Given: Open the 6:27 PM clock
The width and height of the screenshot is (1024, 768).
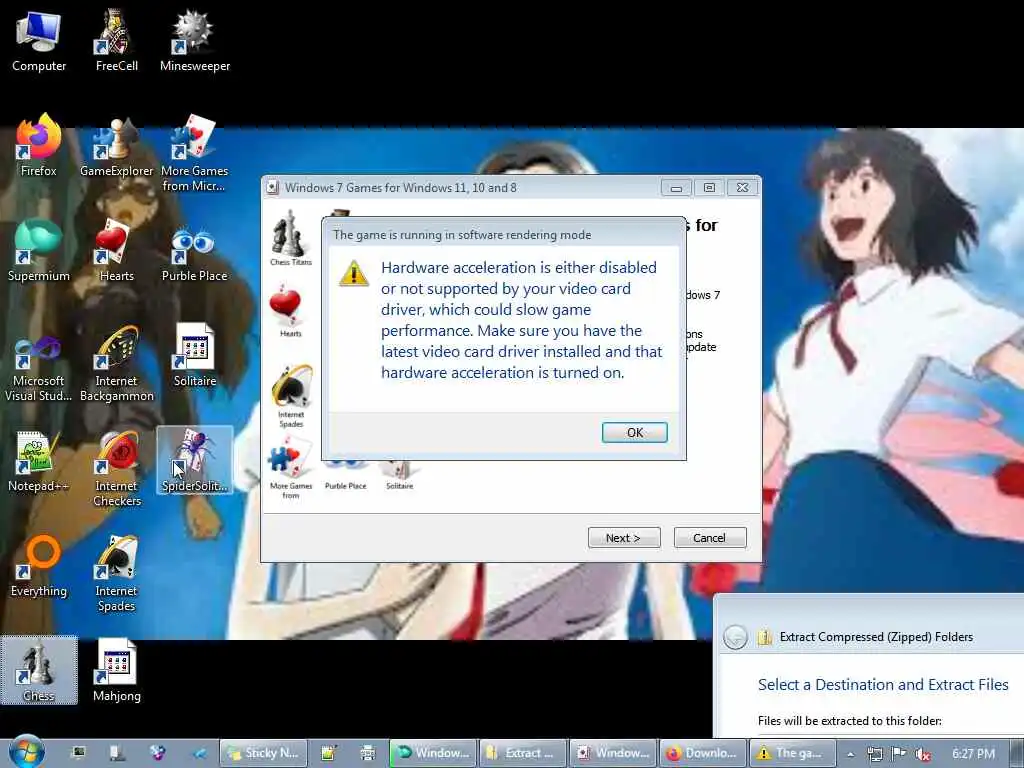Looking at the screenshot, I should (973, 754).
